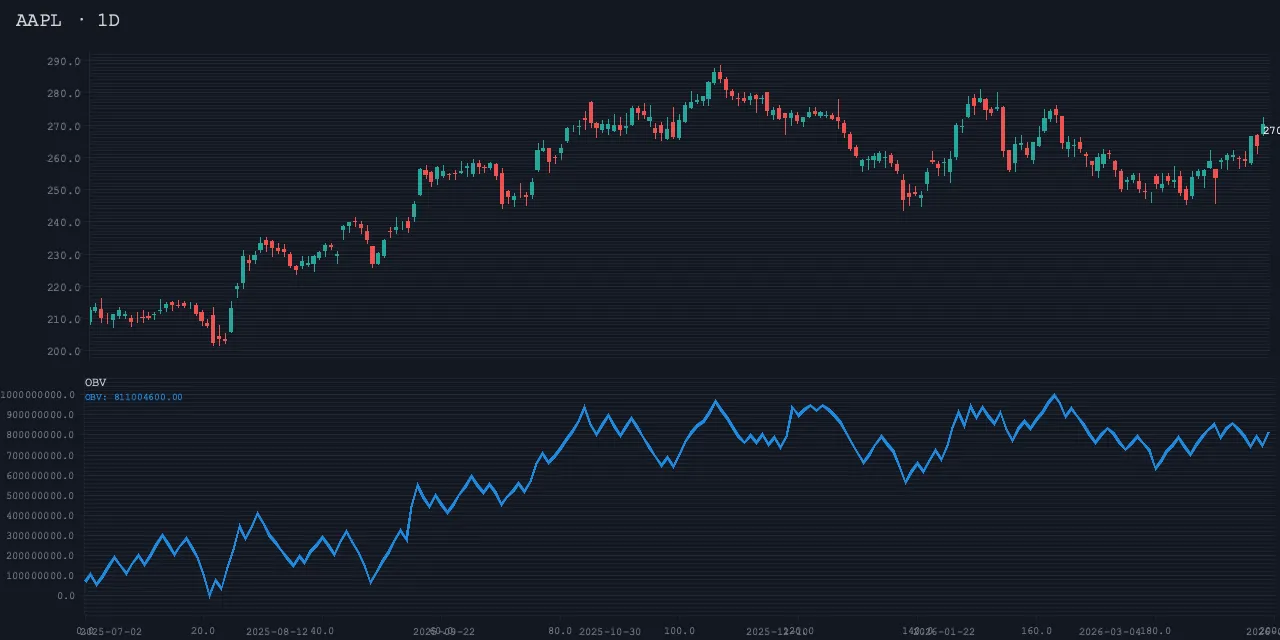The width and height of the screenshot is (1280, 640).
Task: Select the 2025-10-30 date label
Action: coord(610,632)
